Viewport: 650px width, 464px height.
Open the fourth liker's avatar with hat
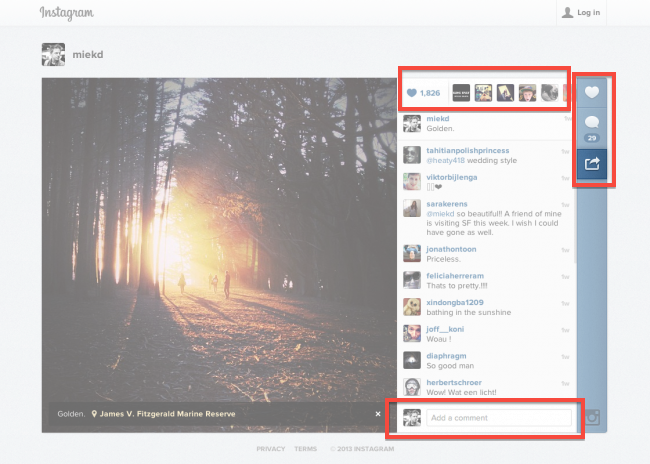527,93
